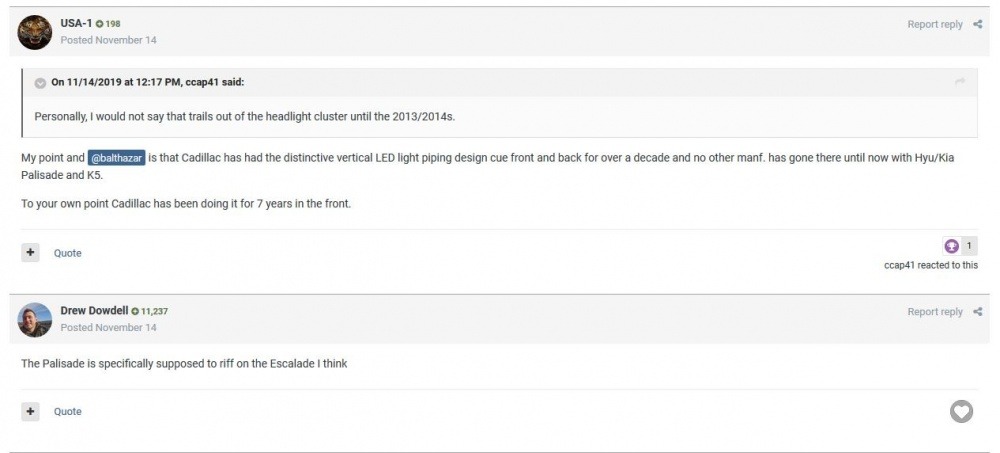Share Drew Dowdell's post via share icon

(977, 312)
